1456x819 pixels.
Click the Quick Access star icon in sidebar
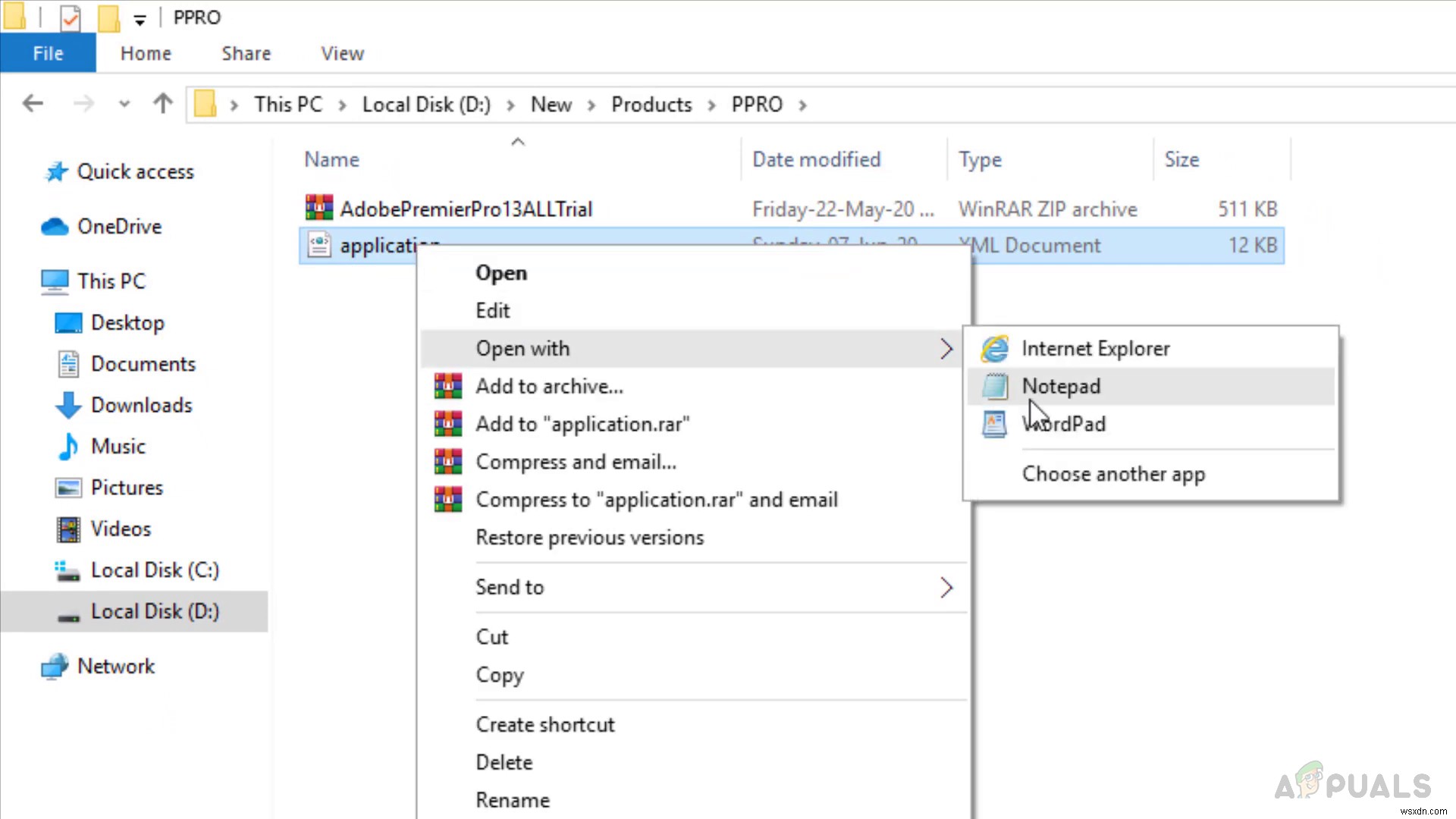pos(55,172)
